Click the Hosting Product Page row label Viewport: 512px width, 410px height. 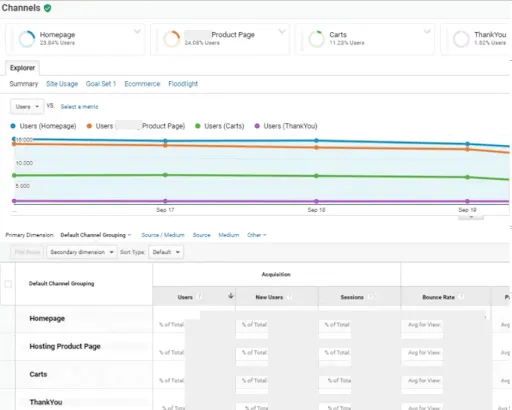[65, 346]
